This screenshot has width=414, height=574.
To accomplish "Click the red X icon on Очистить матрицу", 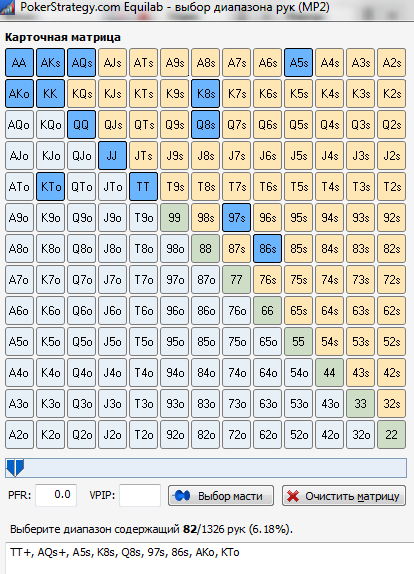I will click(293, 496).
